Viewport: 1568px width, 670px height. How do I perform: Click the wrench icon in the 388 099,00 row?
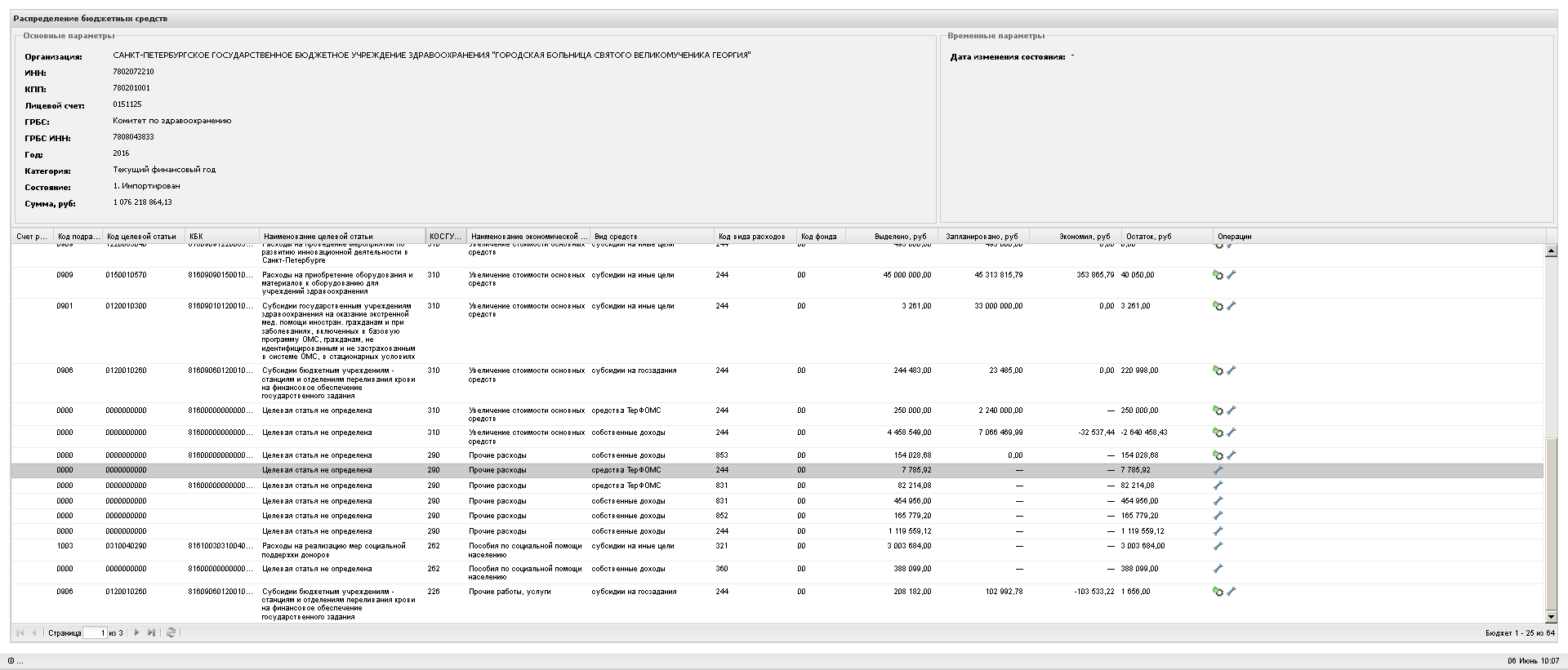point(1218,569)
